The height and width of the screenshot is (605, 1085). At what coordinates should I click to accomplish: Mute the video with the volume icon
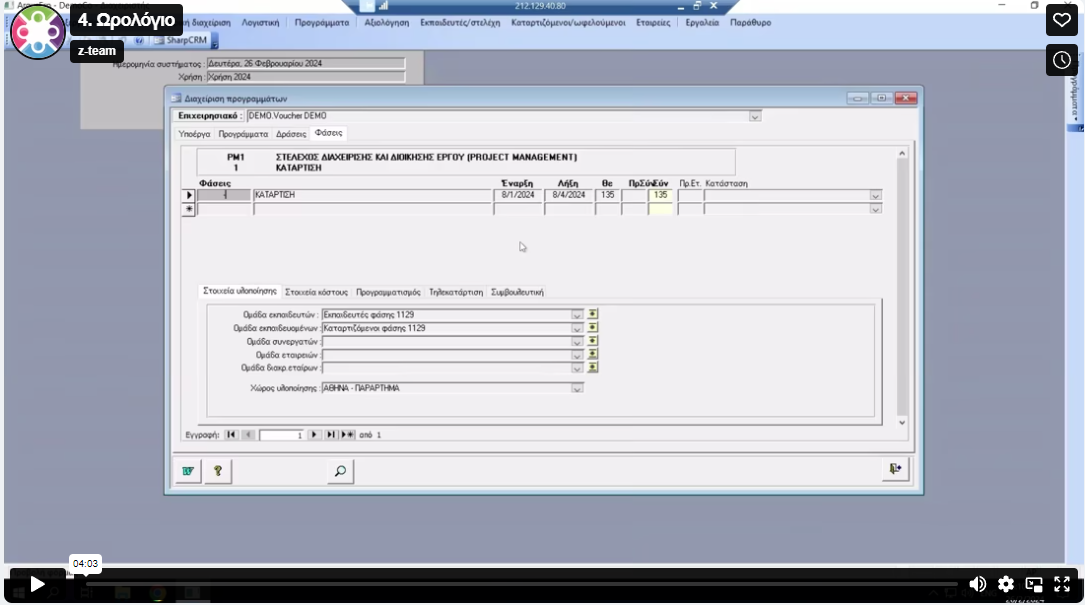(x=978, y=584)
